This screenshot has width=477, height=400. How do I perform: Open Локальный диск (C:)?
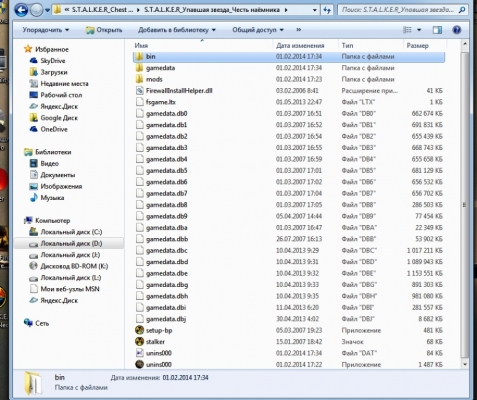point(66,232)
